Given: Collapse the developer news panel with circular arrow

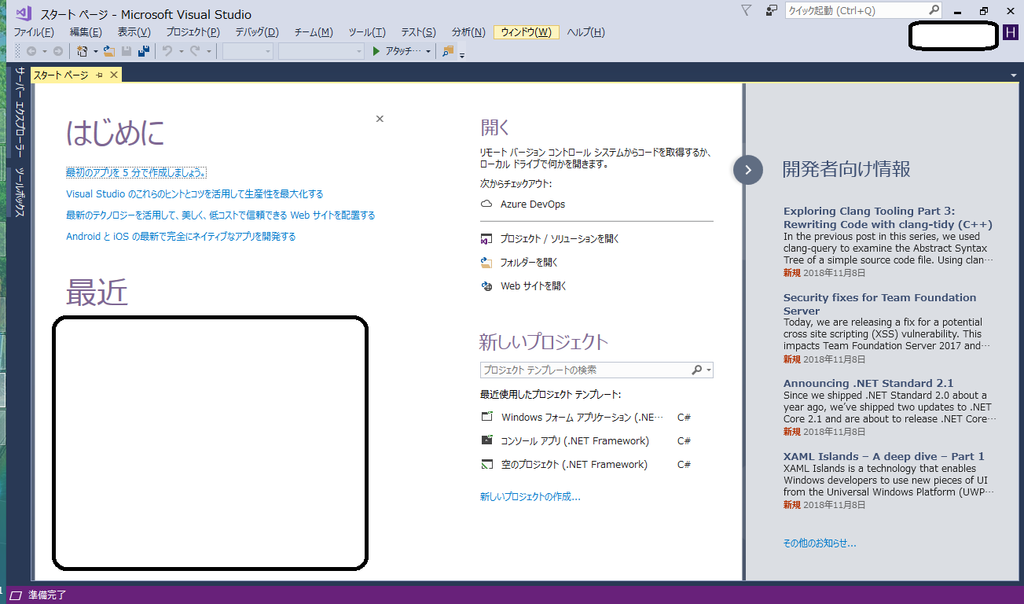Looking at the screenshot, I should pos(748,169).
